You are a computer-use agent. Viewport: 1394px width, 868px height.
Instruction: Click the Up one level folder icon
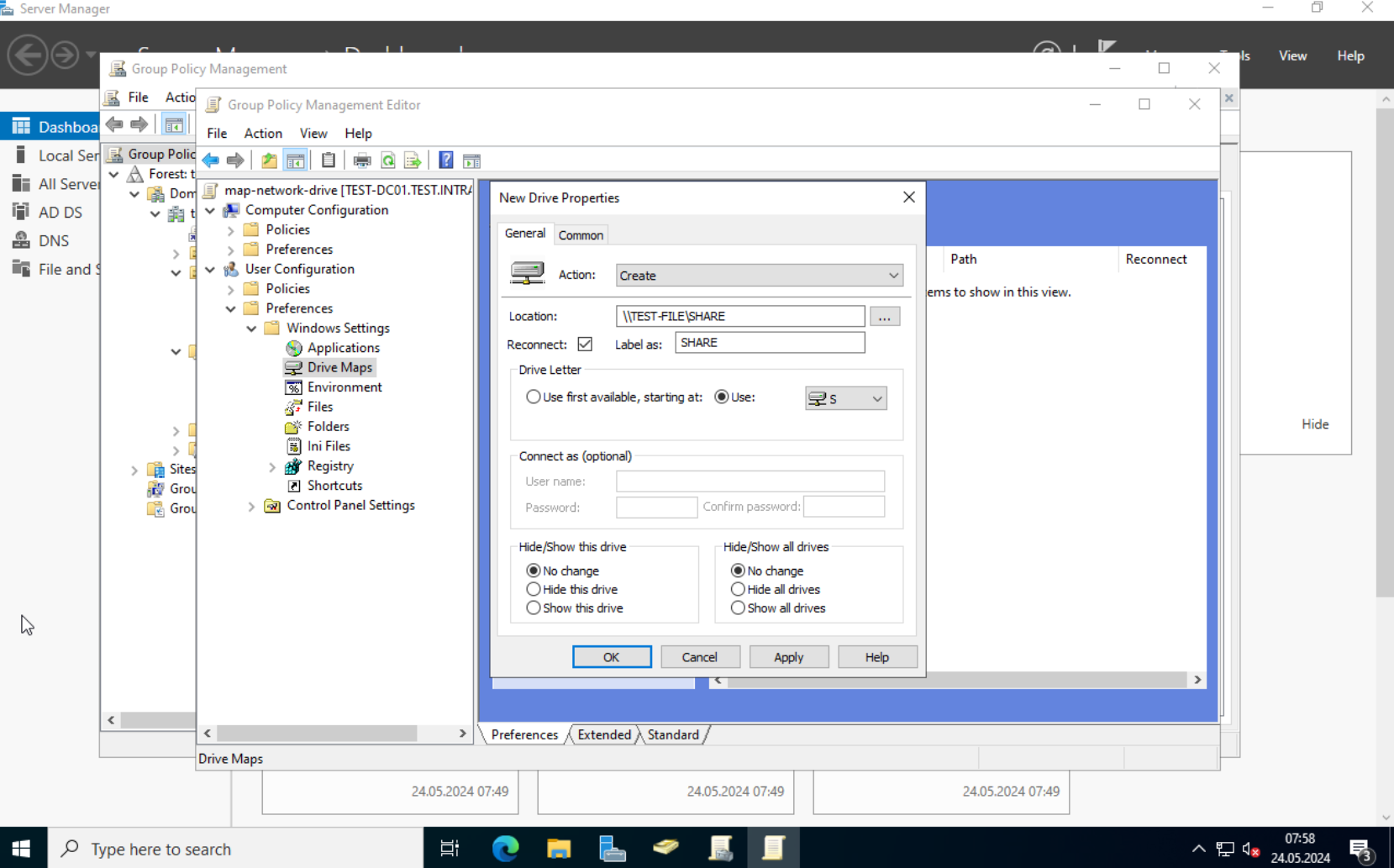coord(269,160)
